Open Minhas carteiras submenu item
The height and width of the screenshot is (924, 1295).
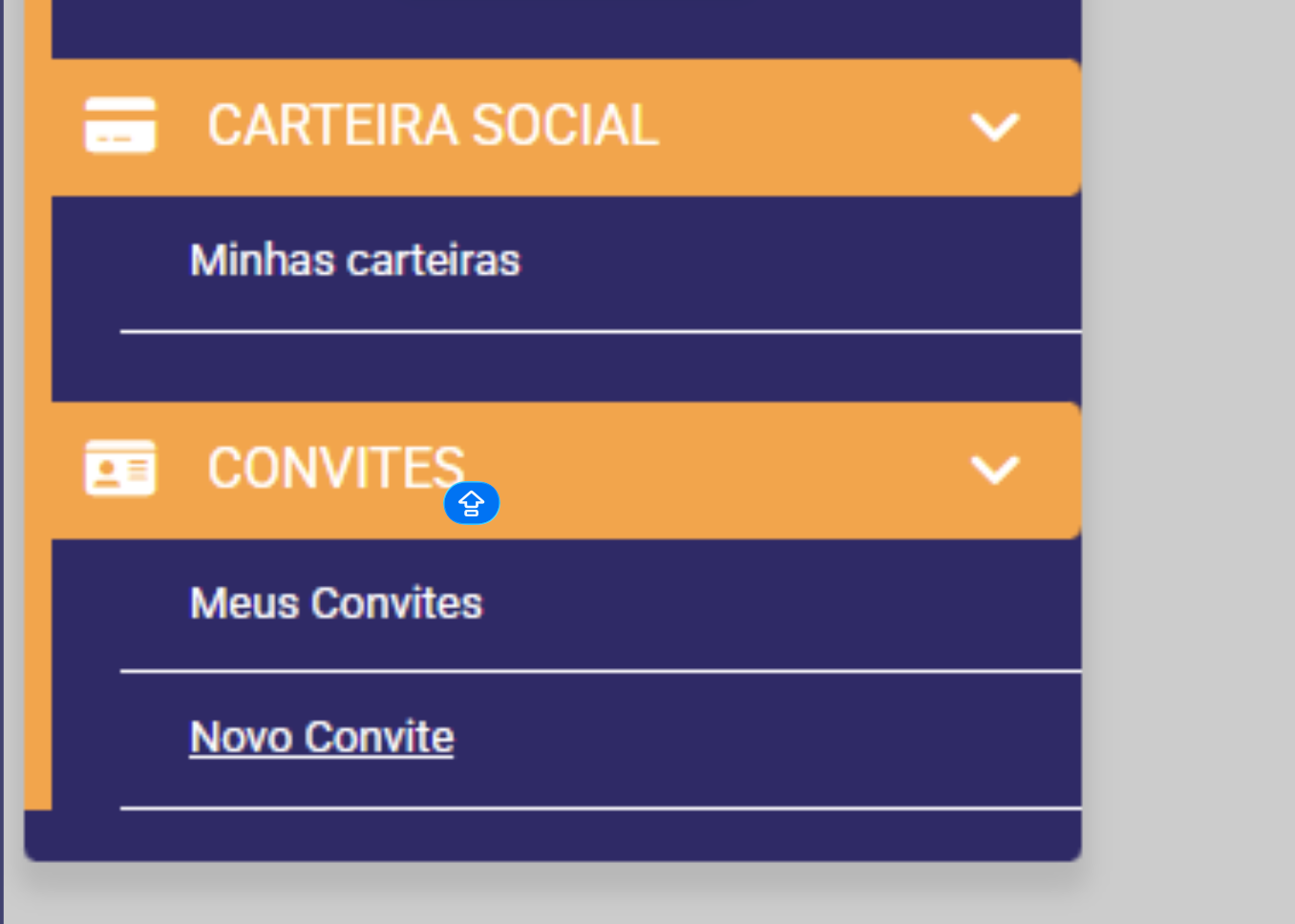point(354,261)
